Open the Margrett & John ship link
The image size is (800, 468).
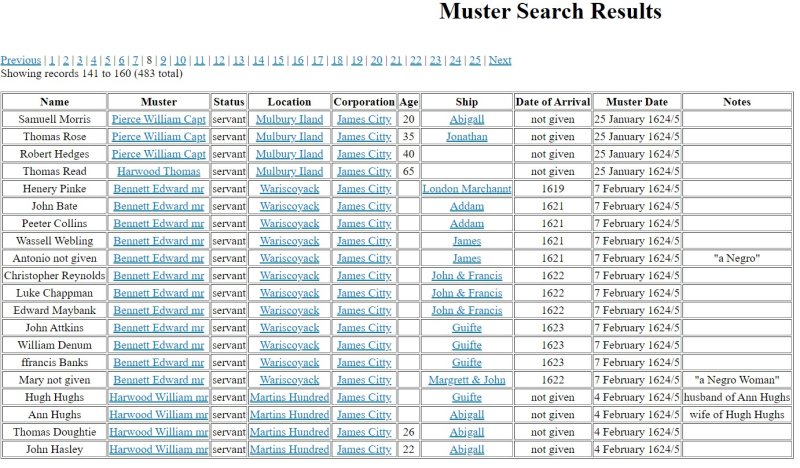pyautogui.click(x=467, y=380)
